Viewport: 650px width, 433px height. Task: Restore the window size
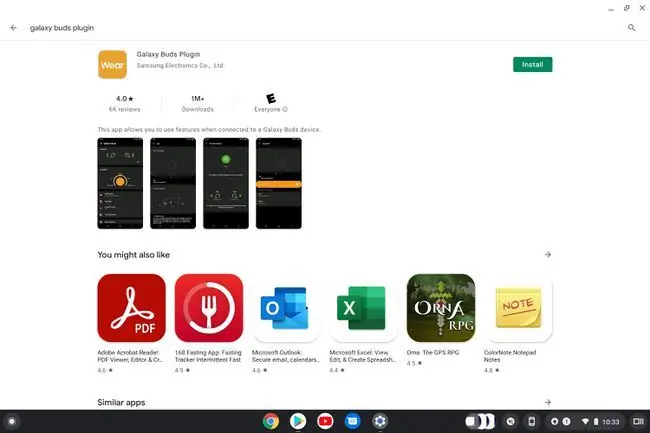tap(626, 8)
